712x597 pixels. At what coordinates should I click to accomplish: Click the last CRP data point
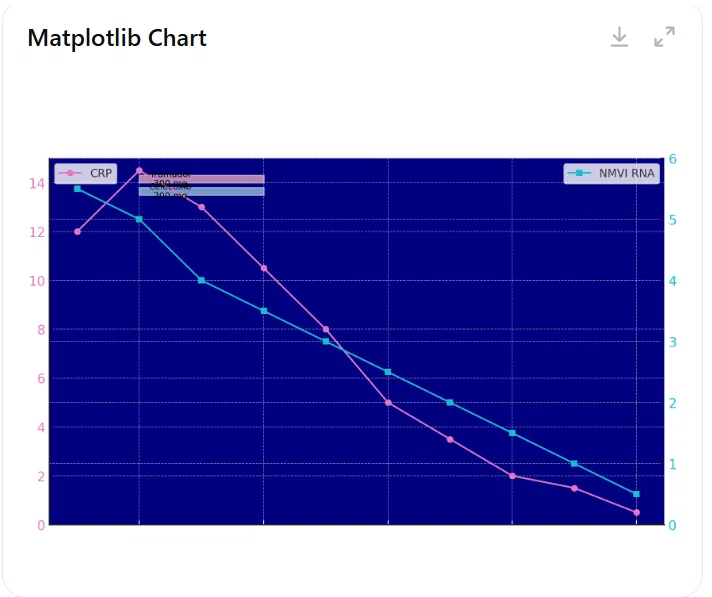(x=636, y=512)
